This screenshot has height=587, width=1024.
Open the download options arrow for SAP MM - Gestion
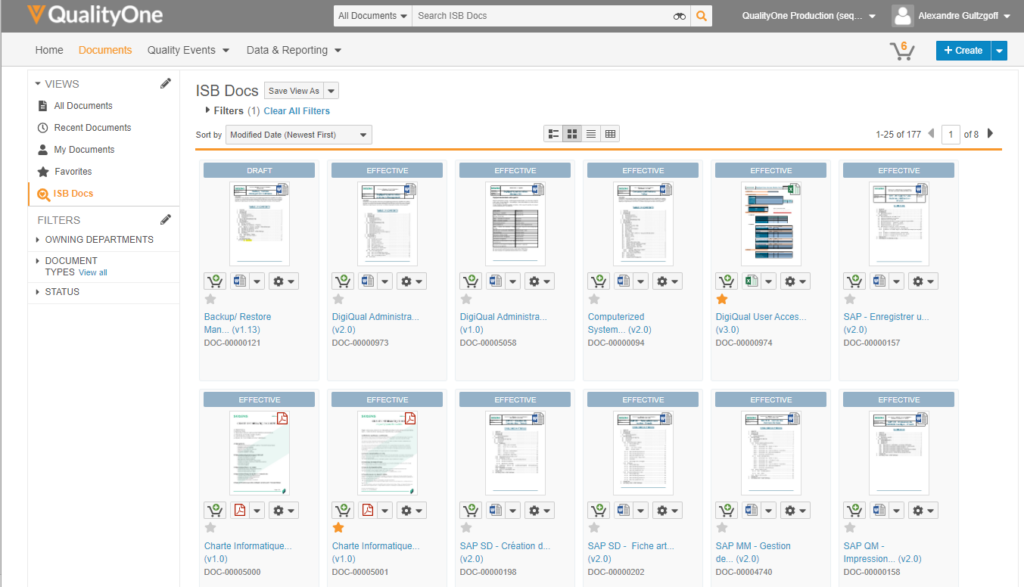[x=769, y=511]
